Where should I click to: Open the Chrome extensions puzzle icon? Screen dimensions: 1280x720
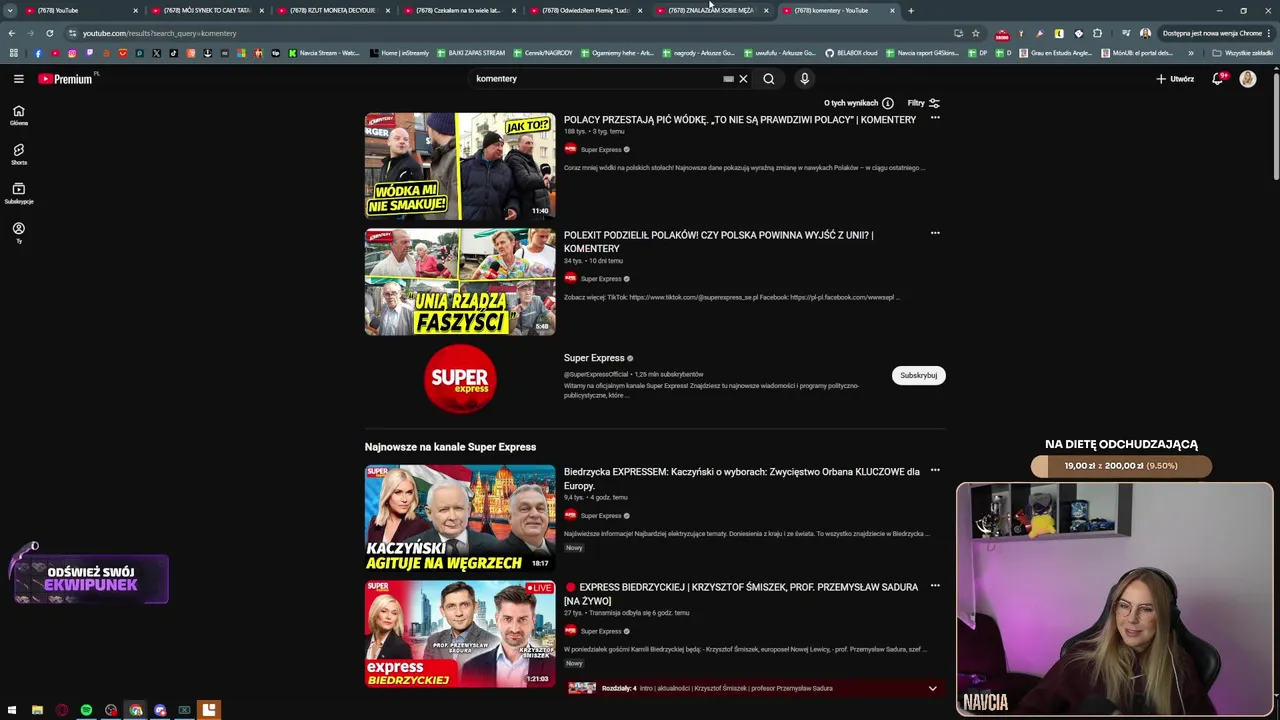(x=1097, y=33)
